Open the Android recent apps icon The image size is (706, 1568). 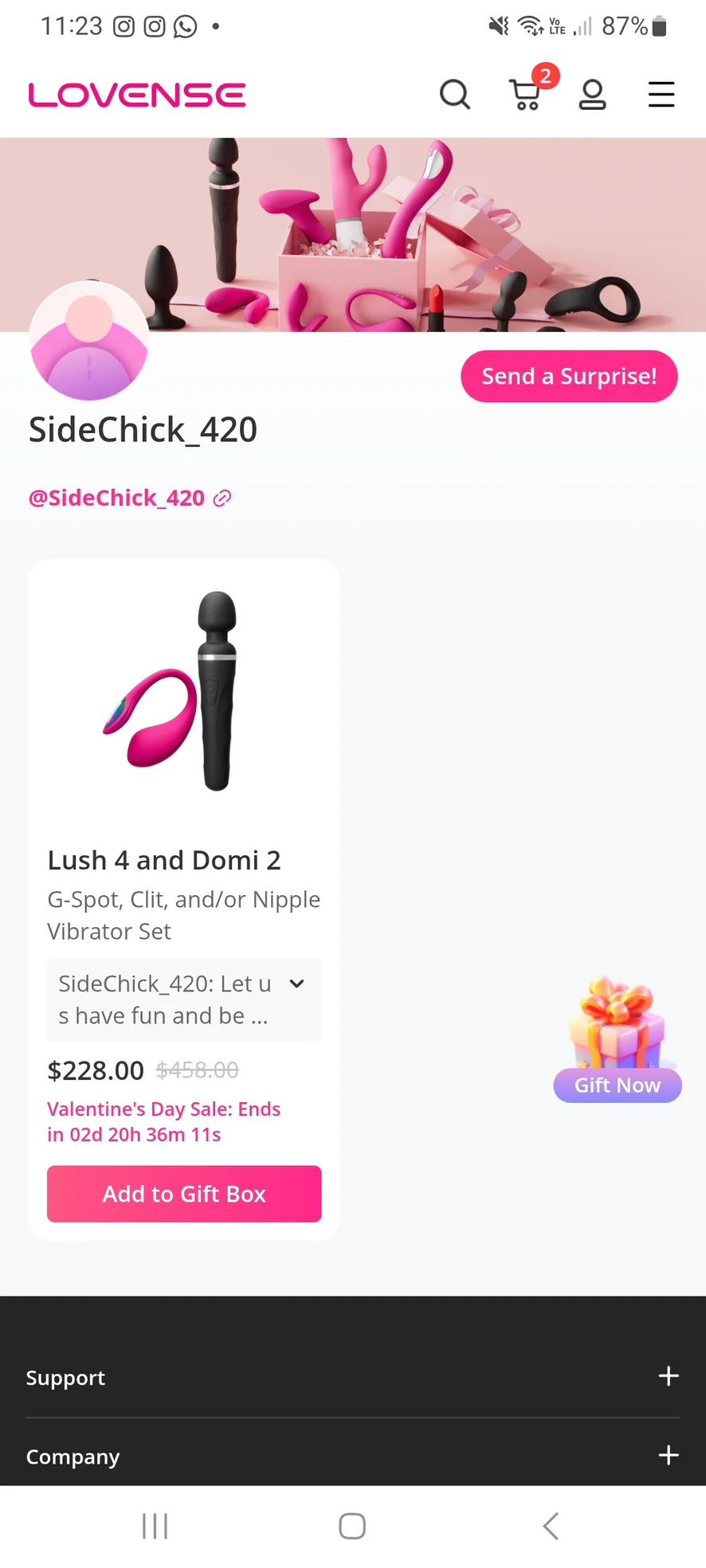[155, 1526]
